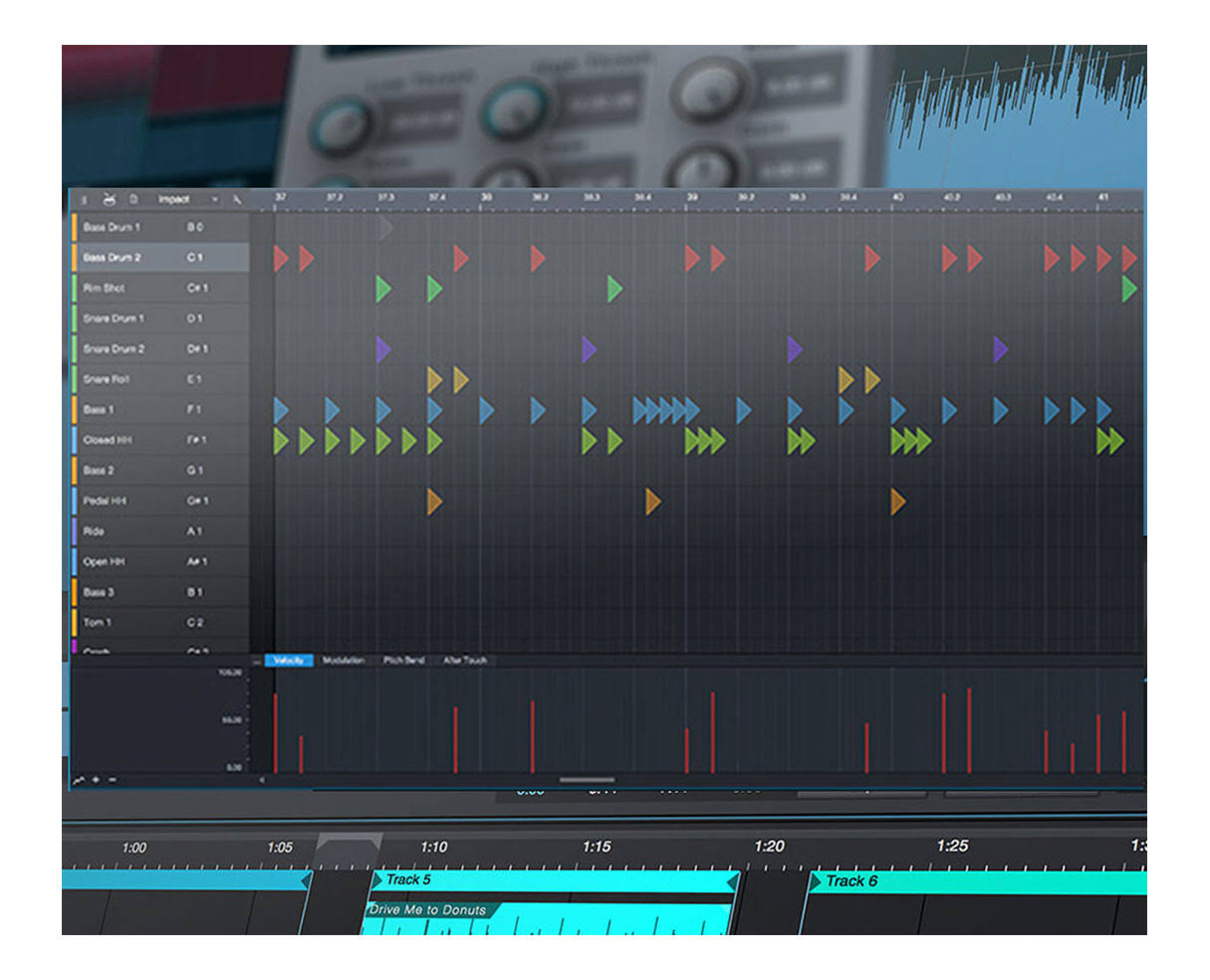Select the Snare Roll row
Image resolution: width=1210 pixels, height=980 pixels.
point(159,378)
